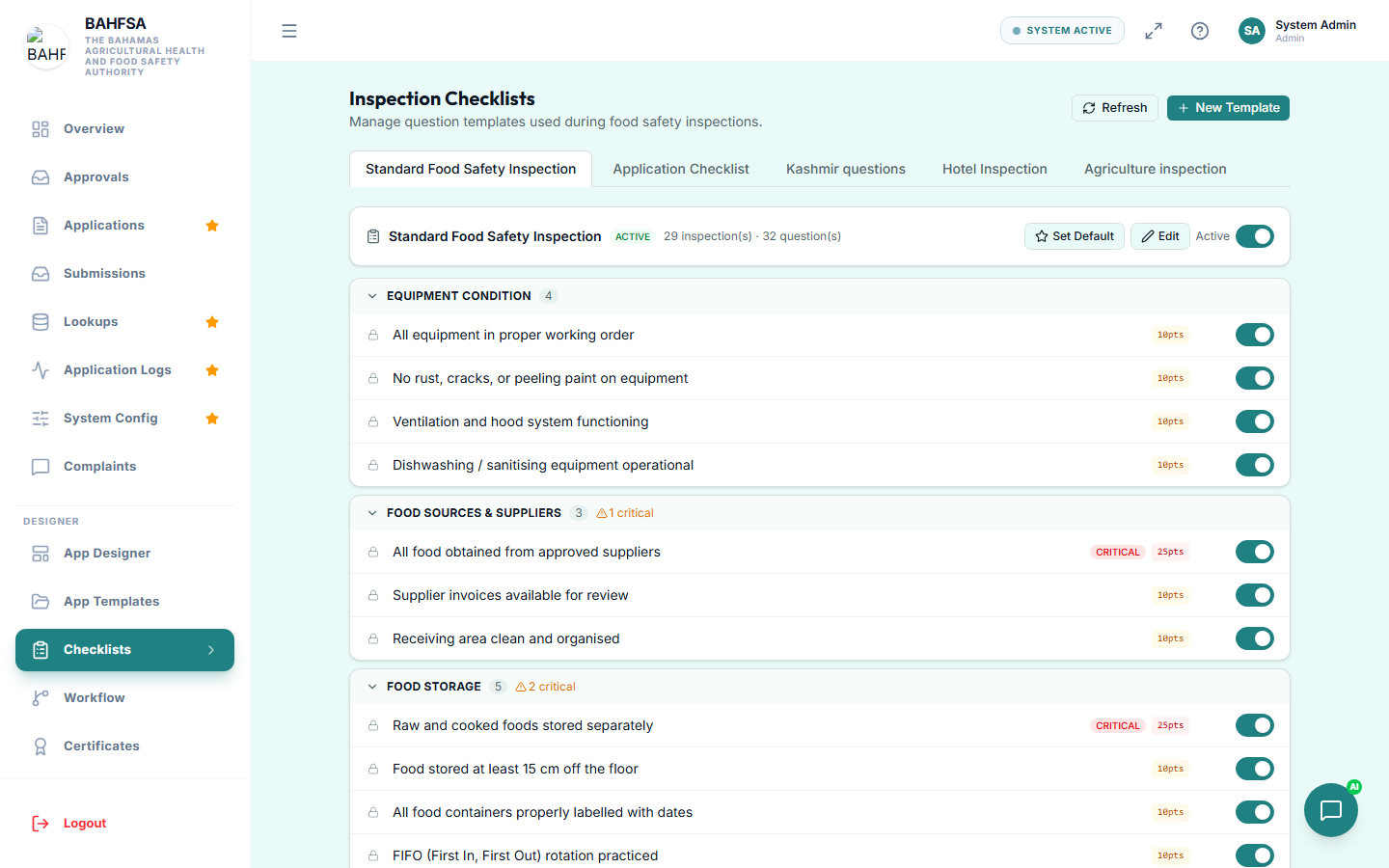Click lock icon for Dishwashing sanitising equipment row
This screenshot has height=868, width=1389.
(373, 465)
